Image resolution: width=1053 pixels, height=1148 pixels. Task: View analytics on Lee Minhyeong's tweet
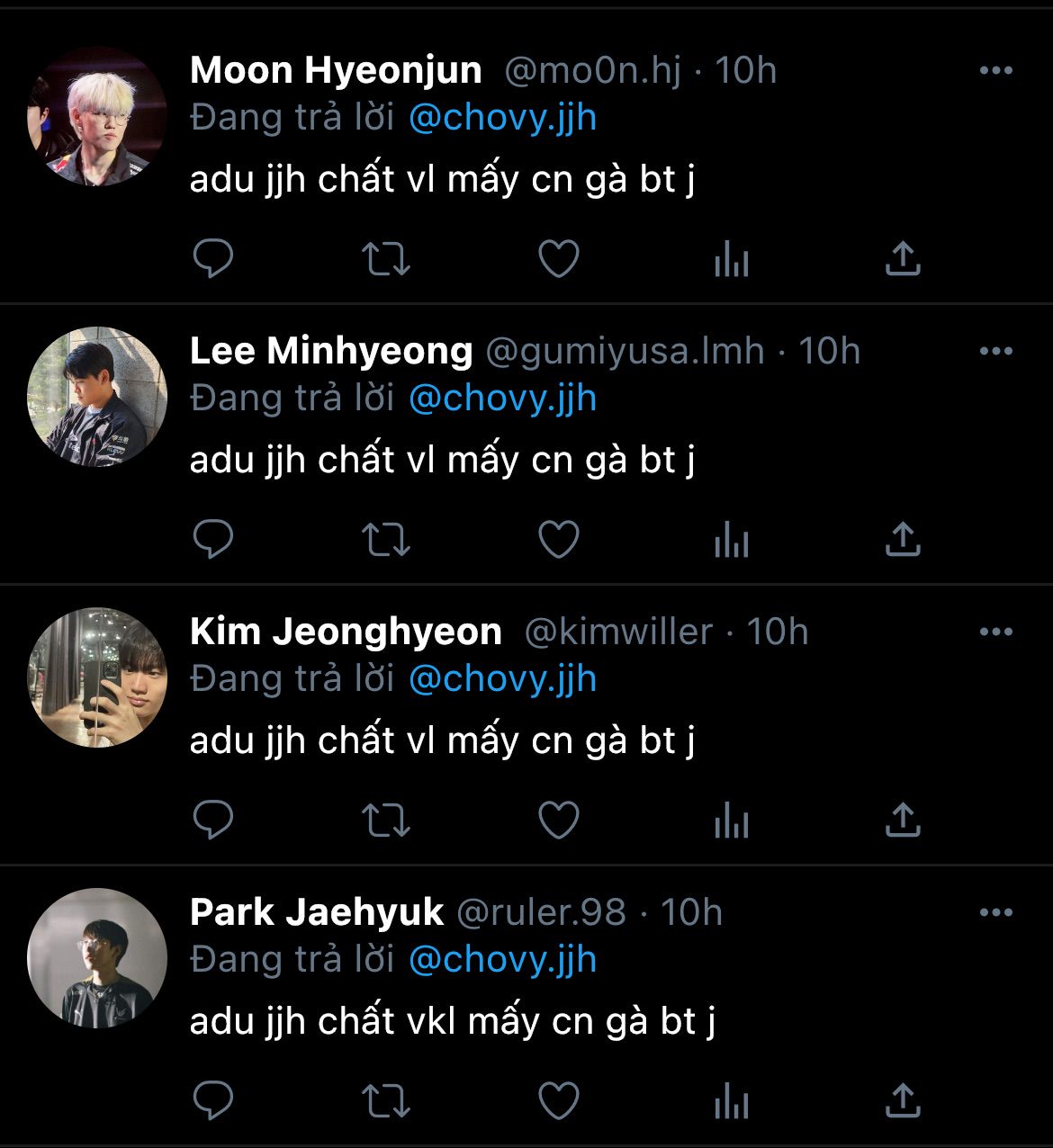click(731, 540)
